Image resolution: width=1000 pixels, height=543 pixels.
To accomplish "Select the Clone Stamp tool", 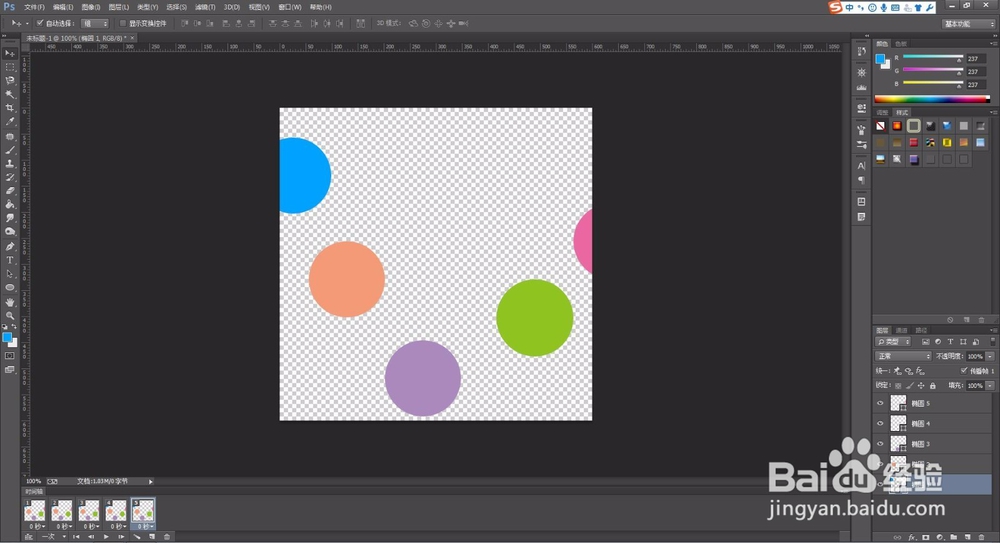I will coord(10,163).
